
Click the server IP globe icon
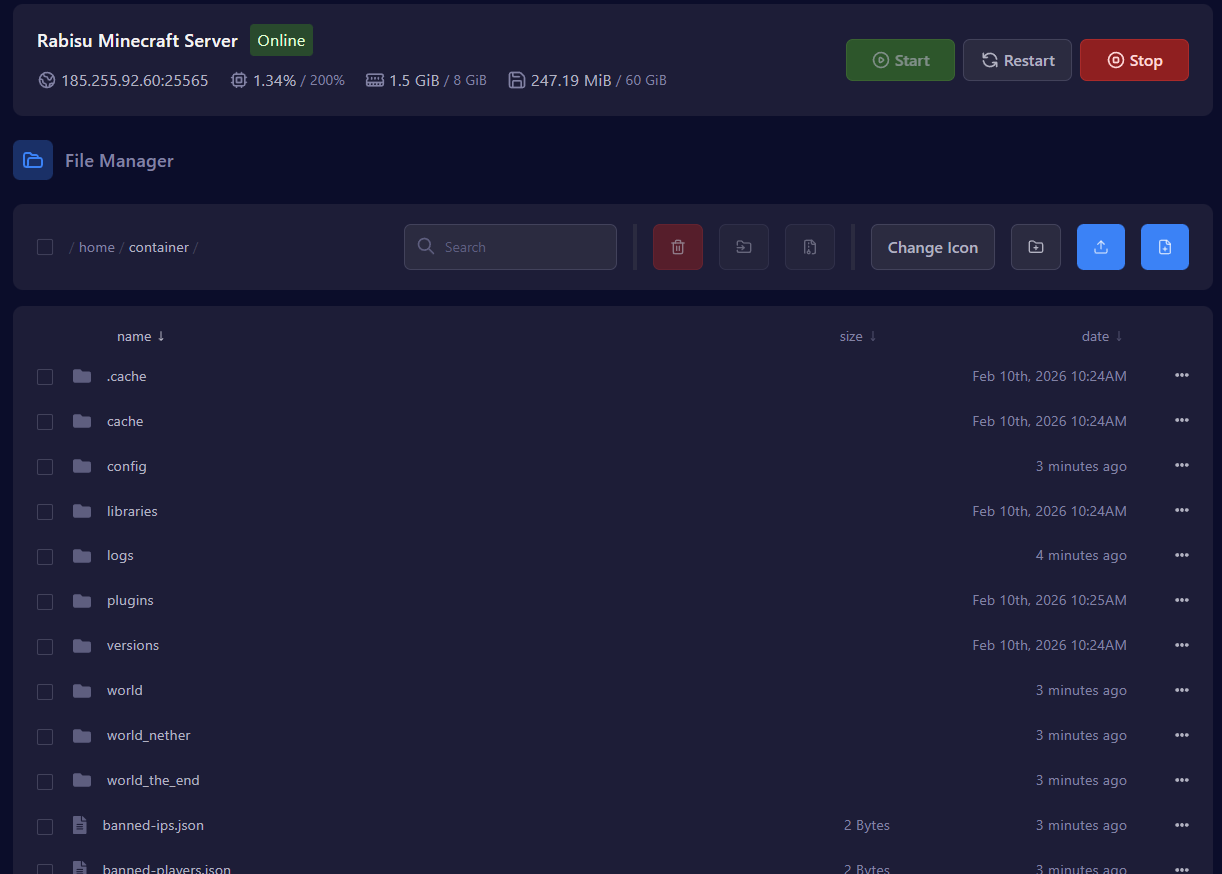[x=46, y=80]
